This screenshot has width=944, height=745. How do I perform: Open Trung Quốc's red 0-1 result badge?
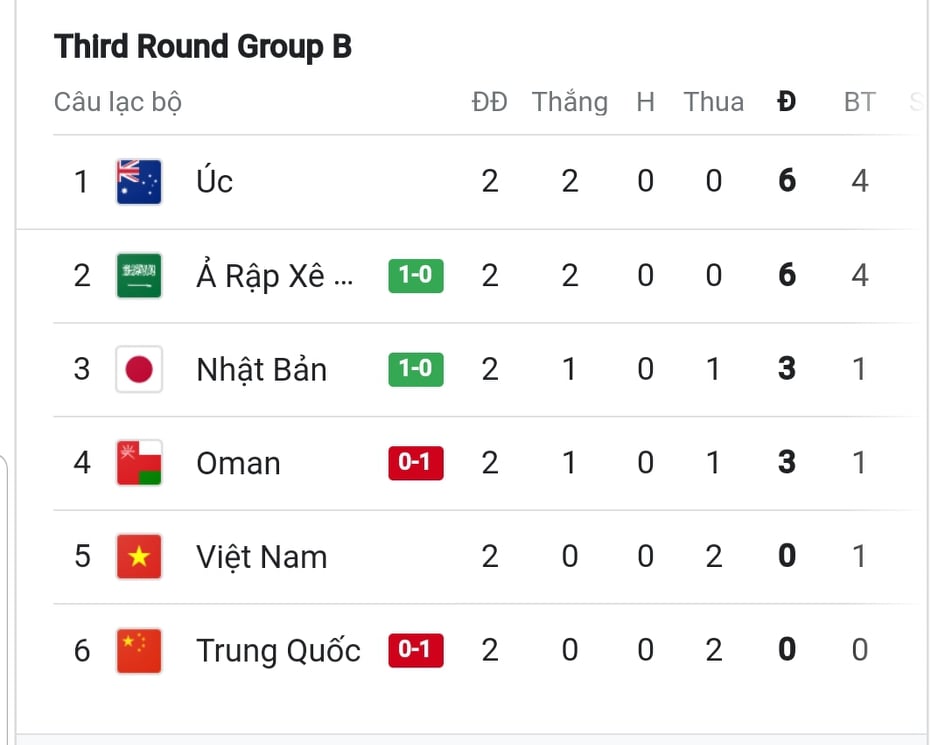[416, 650]
